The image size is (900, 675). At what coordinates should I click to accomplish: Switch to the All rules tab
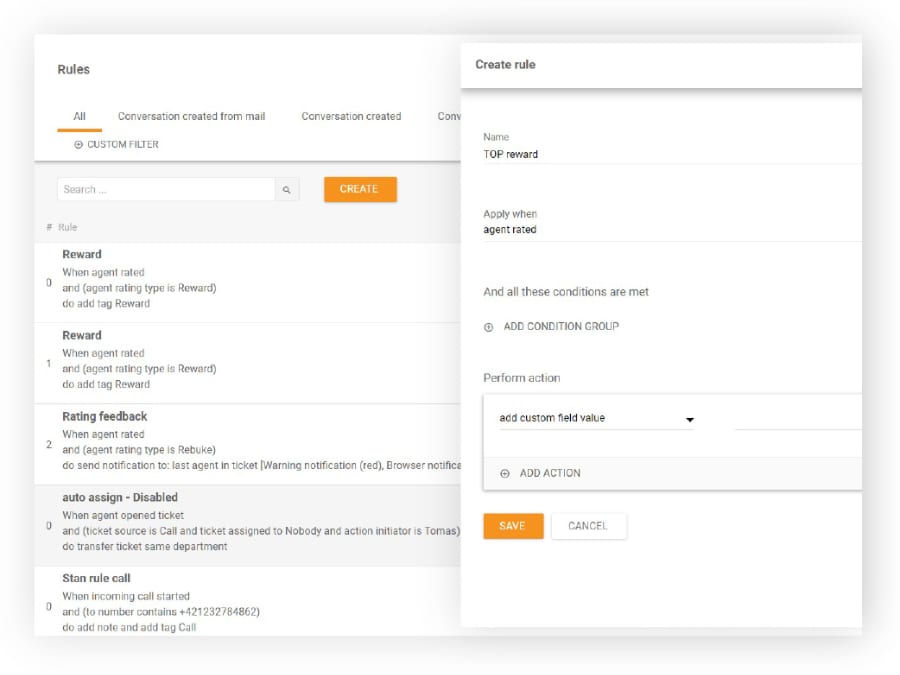[x=79, y=117]
